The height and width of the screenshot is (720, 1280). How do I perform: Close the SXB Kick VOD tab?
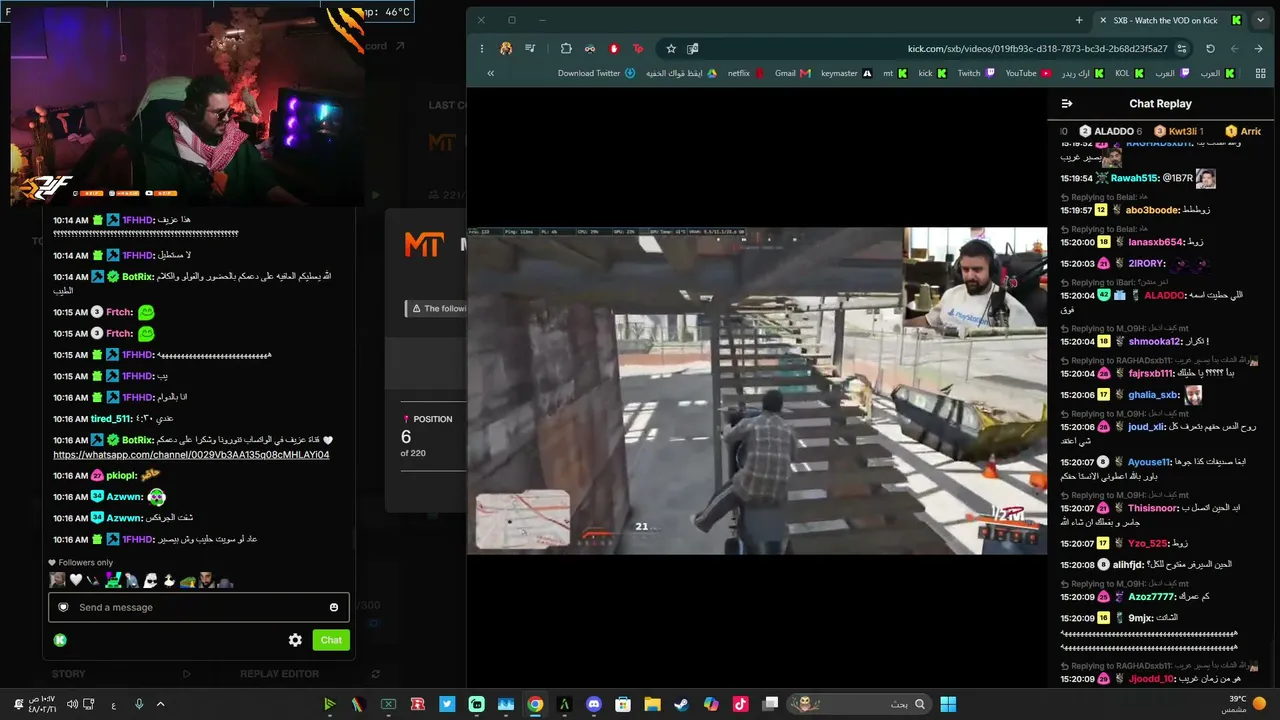1103,20
